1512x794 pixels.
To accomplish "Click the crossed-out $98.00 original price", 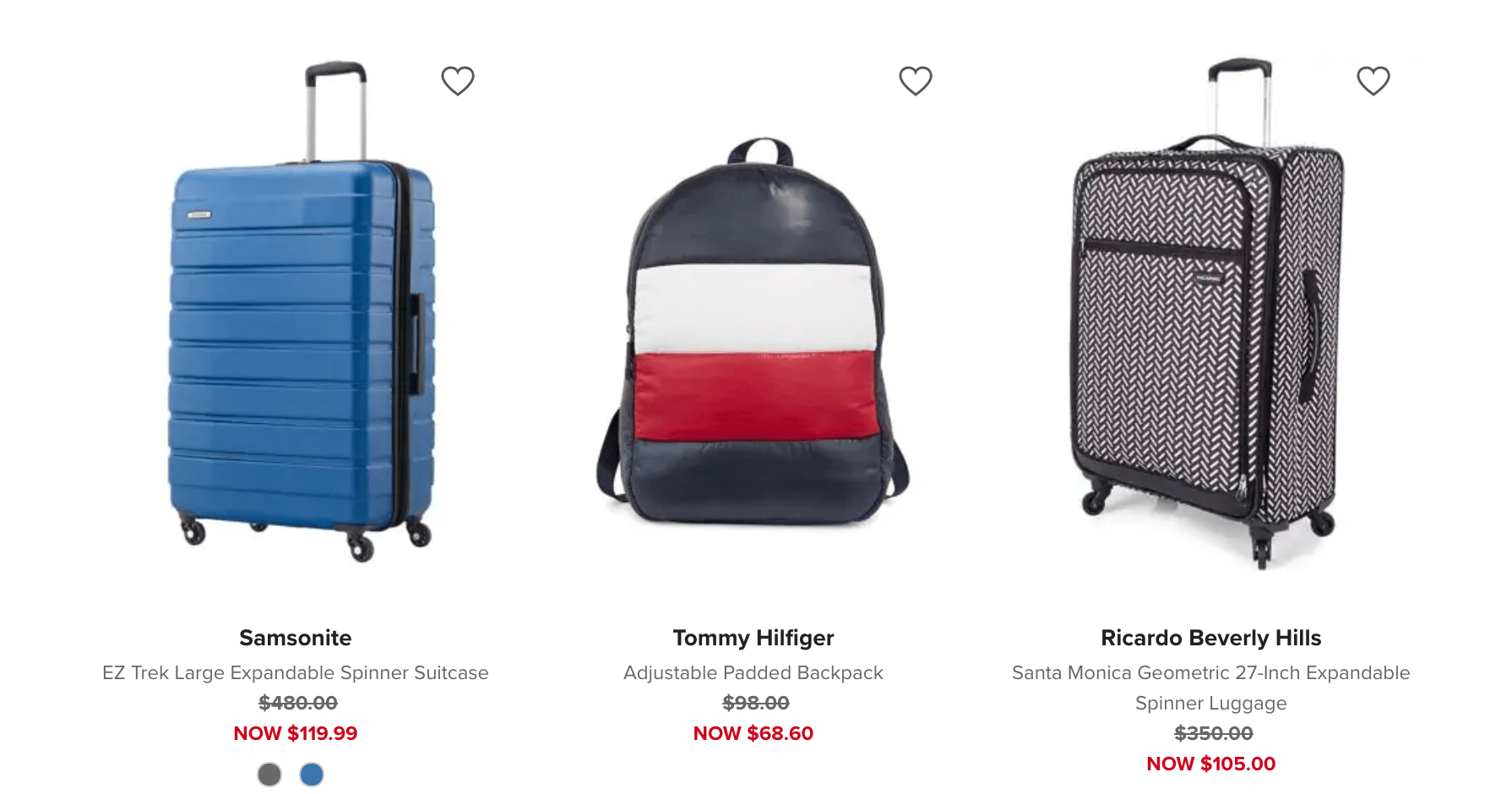I will click(x=756, y=703).
